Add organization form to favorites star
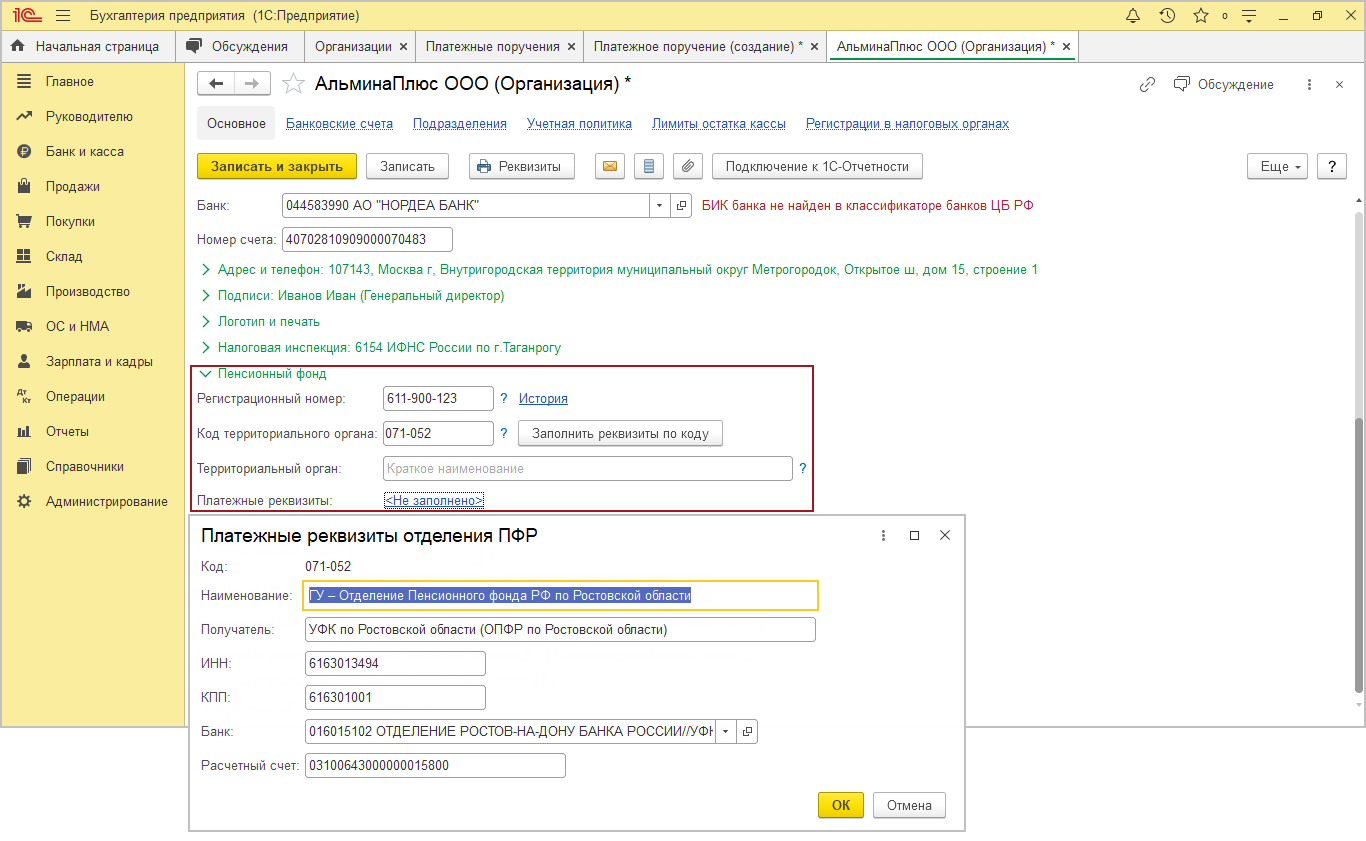Viewport: 1366px width, 841px height. (292, 84)
